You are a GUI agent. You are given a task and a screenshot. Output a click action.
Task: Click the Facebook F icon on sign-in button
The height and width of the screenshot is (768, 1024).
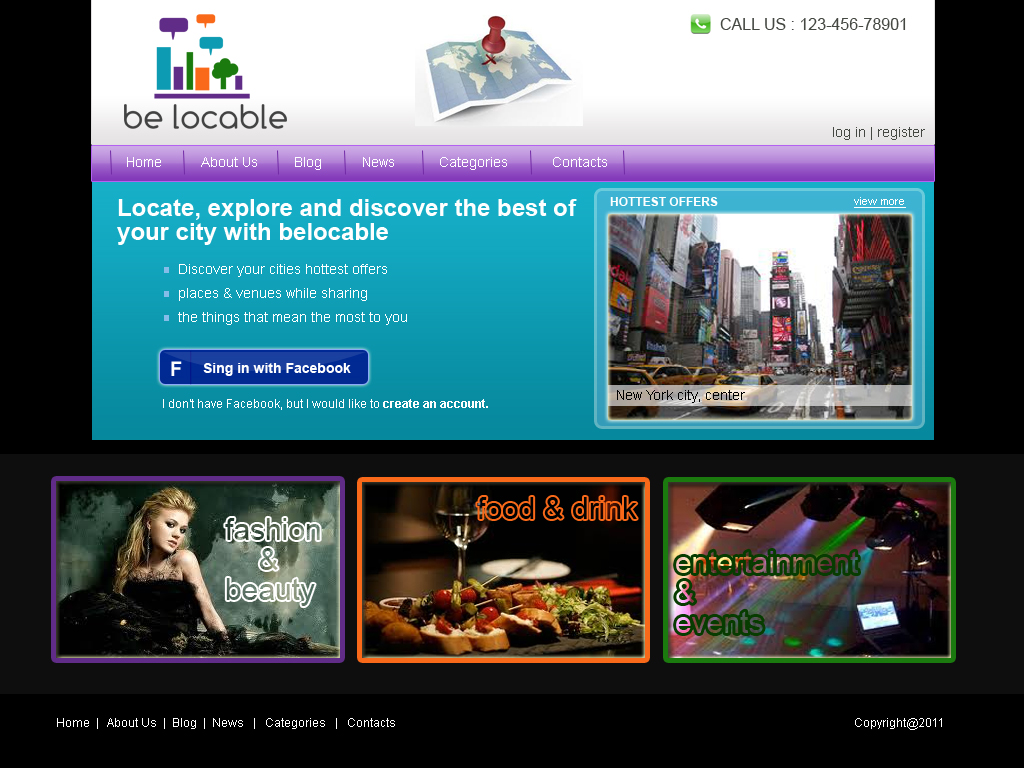176,368
